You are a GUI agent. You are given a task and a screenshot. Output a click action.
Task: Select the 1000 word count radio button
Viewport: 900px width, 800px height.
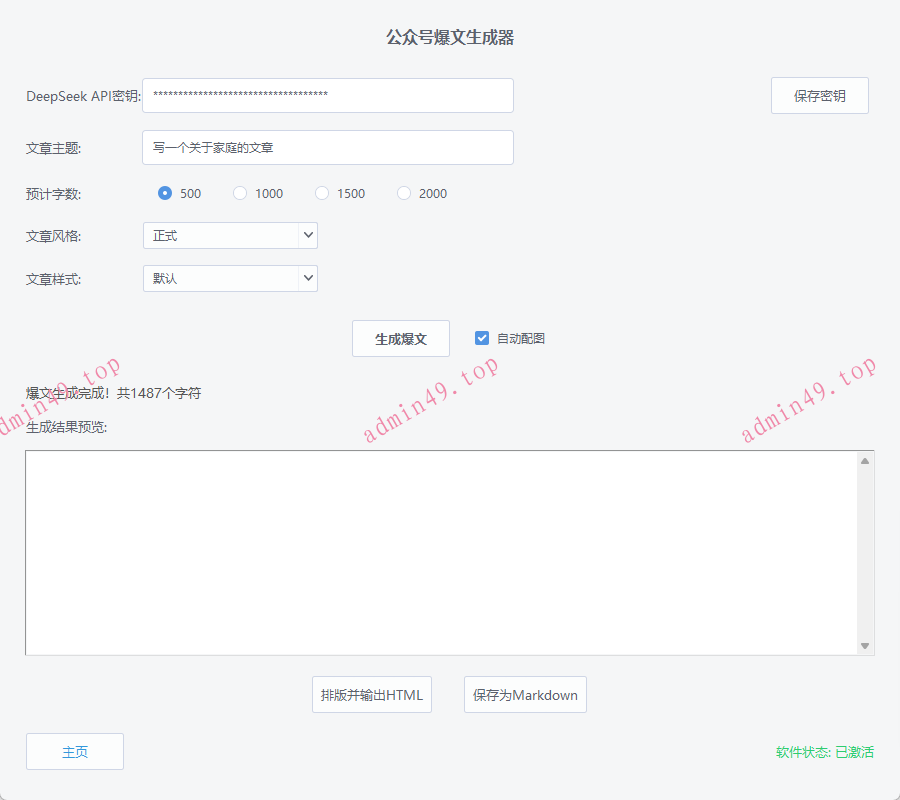pos(240,193)
